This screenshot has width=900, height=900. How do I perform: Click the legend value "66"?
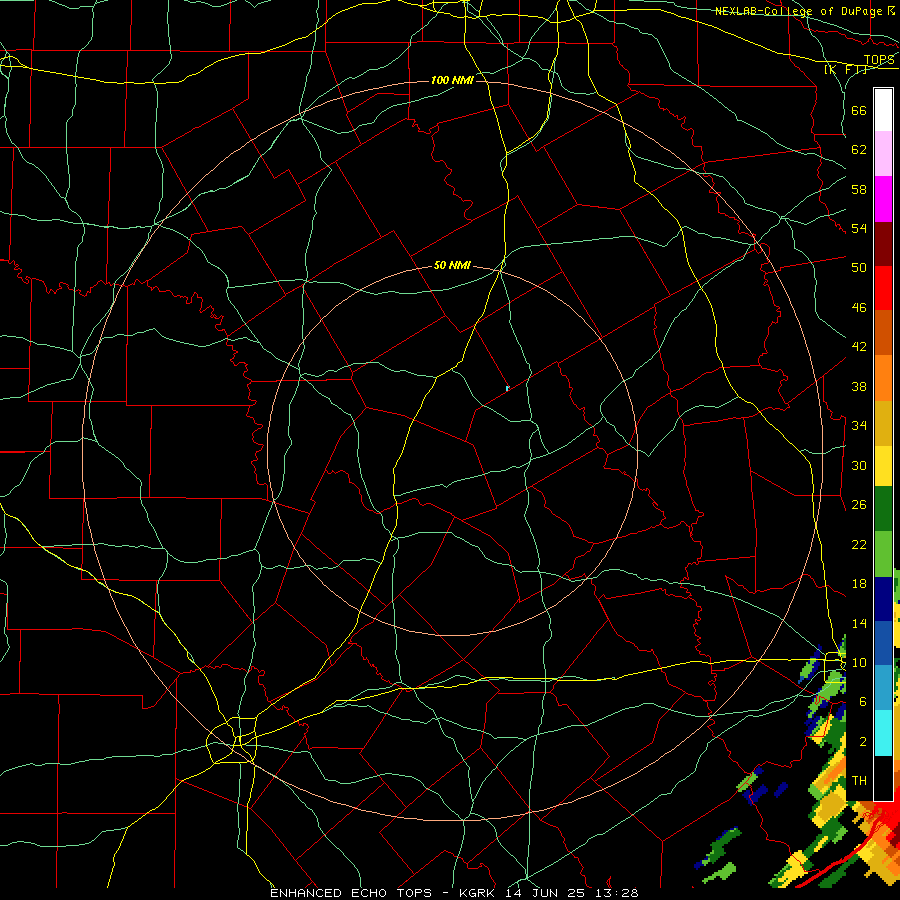click(859, 110)
